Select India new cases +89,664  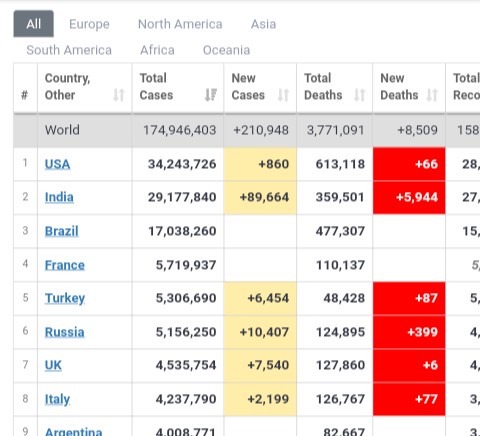pos(264,197)
